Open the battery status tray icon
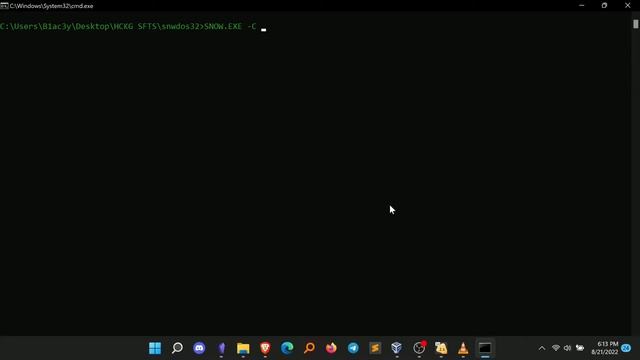This screenshot has height=360, width=640. pyautogui.click(x=580, y=348)
